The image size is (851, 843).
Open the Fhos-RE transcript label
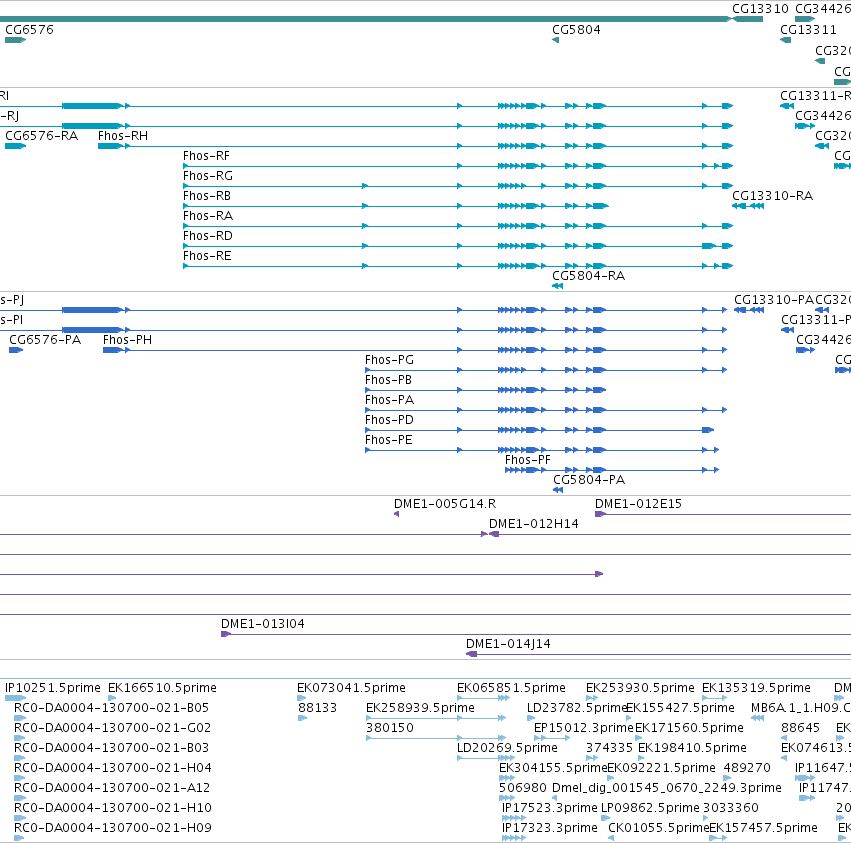click(x=207, y=256)
